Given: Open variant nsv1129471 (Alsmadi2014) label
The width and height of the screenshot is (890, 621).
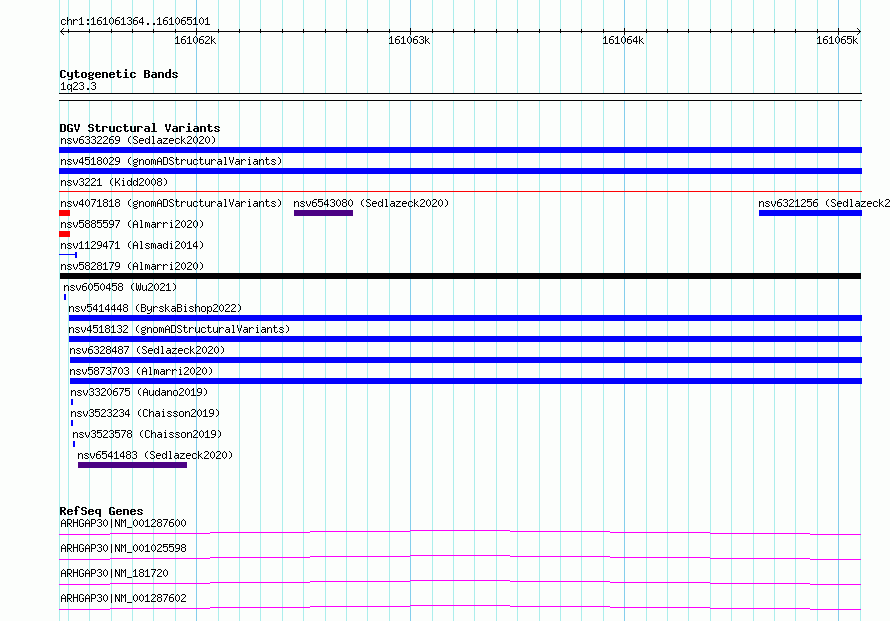Looking at the screenshot, I should point(132,245).
